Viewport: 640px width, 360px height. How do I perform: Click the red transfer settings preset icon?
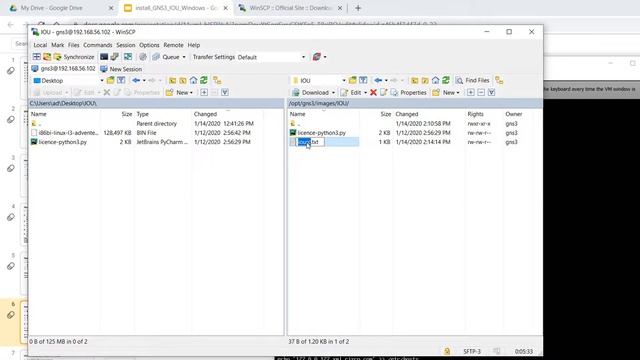tap(317, 57)
